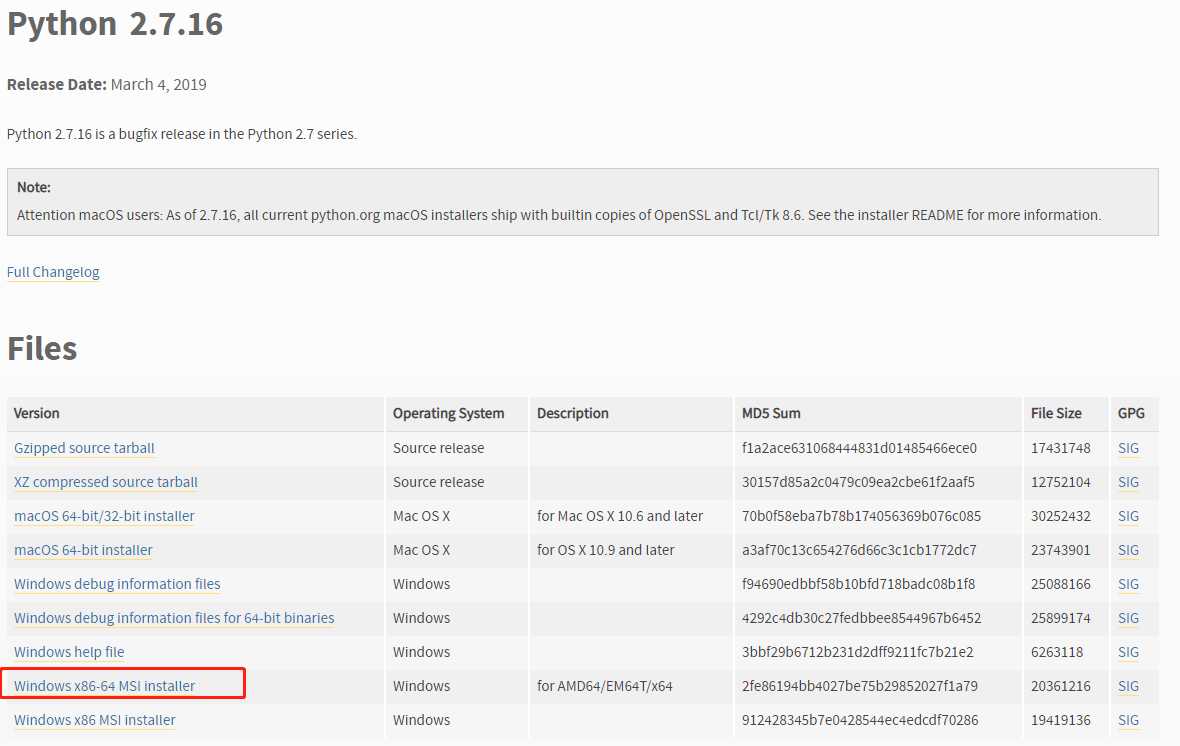Open the Full Changelog link
Viewport: 1180px width, 746px height.
coord(53,272)
